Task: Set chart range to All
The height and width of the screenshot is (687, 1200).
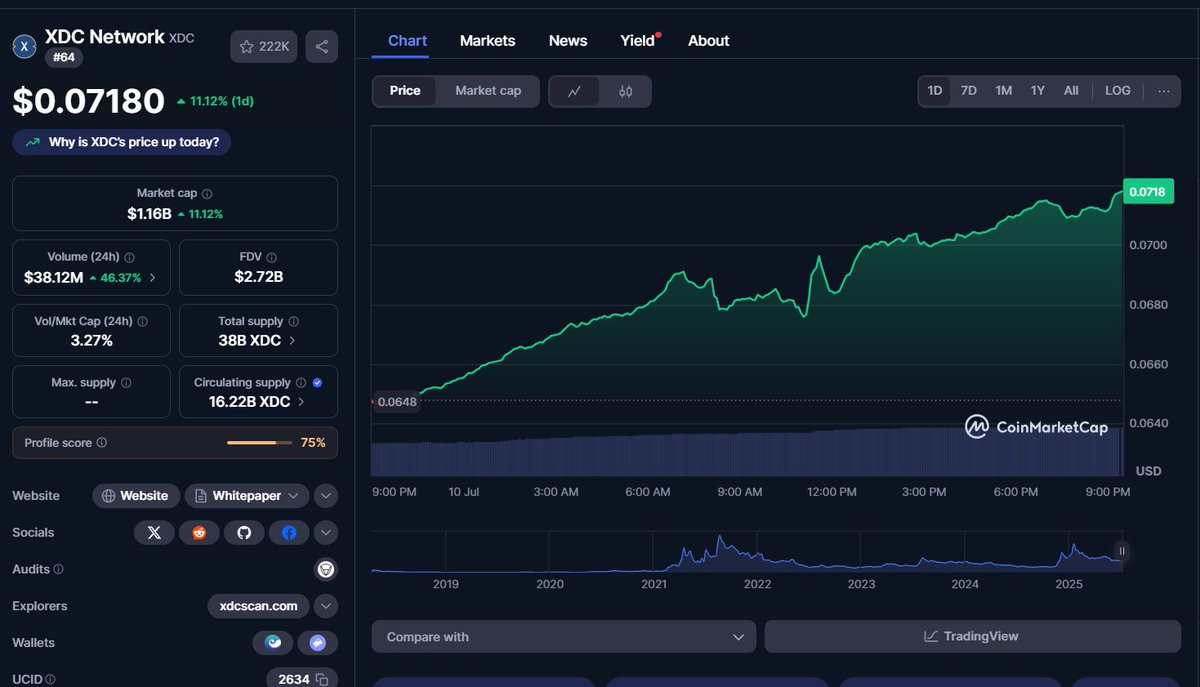Action: point(1071,91)
